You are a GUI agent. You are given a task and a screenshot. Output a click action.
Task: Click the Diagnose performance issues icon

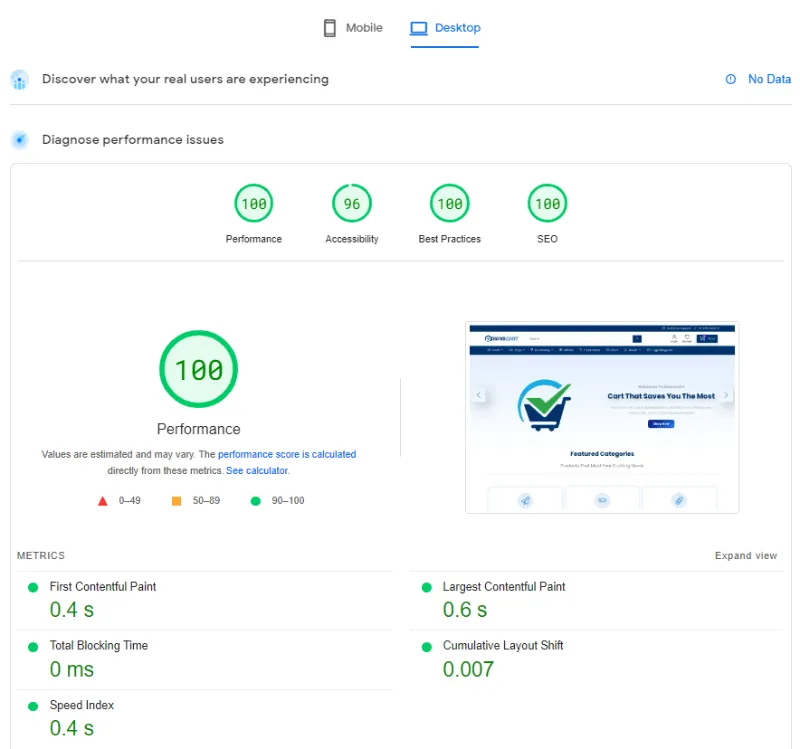(x=19, y=139)
